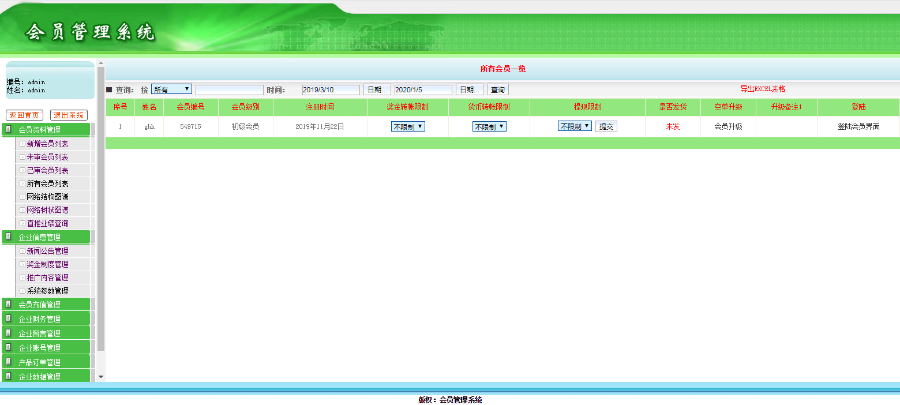Open date picker beside 2020/1/5
Screen dimensions: 900x405
[470, 89]
